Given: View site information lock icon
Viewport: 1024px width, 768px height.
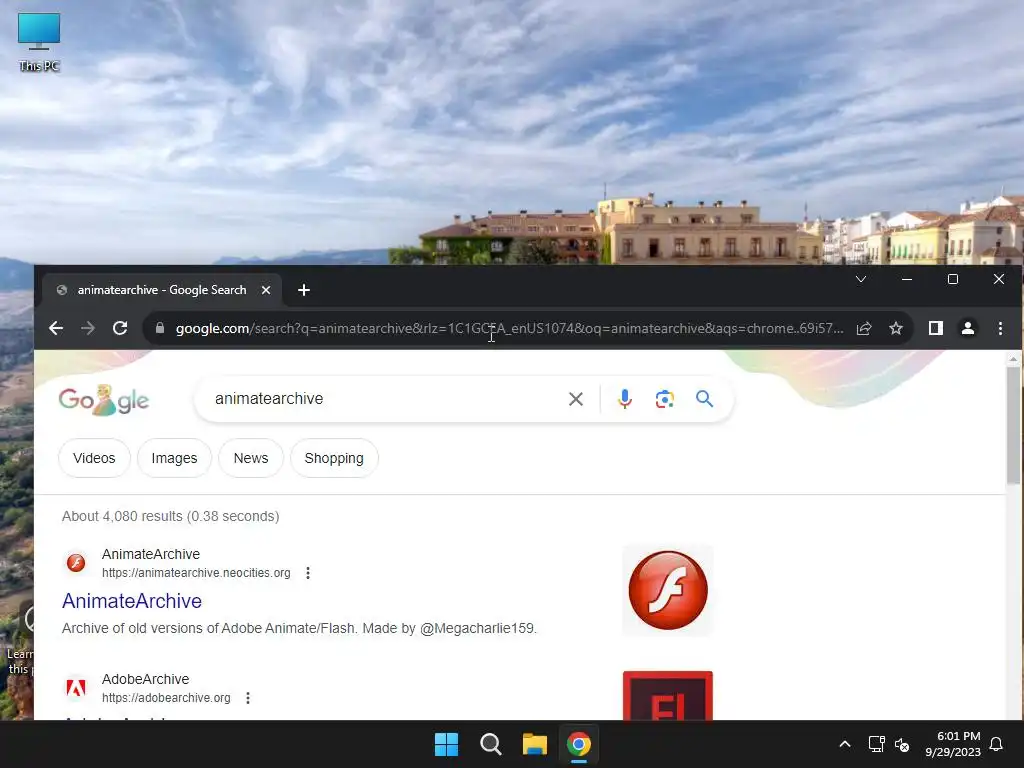Looking at the screenshot, I should [160, 328].
